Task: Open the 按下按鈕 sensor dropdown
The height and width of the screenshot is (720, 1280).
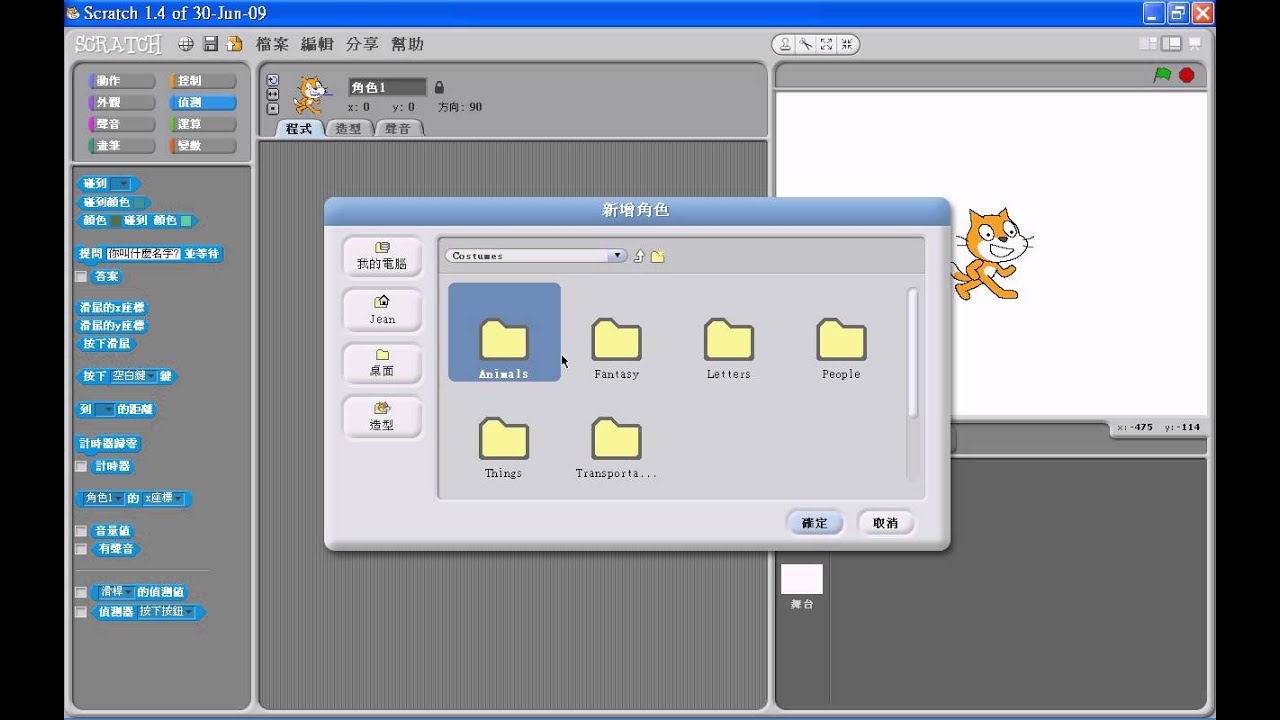Action: click(x=167, y=612)
